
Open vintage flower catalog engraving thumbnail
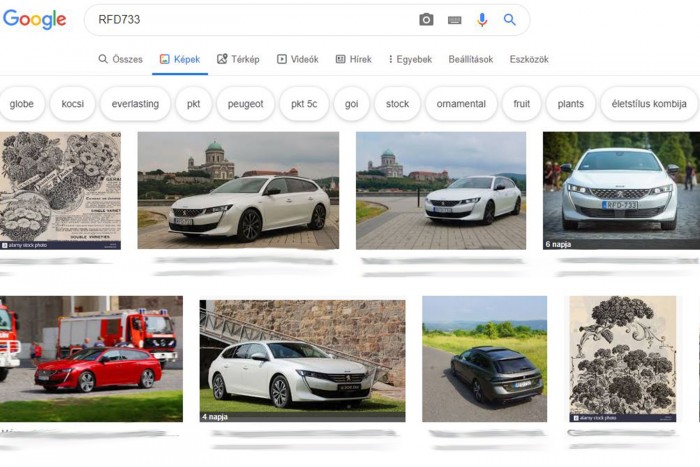pos(60,190)
